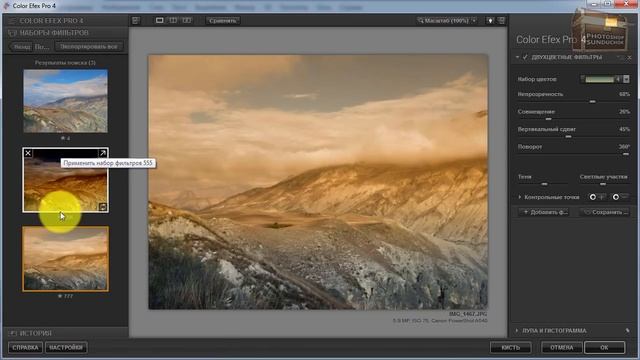Open the История history panel

[65, 333]
